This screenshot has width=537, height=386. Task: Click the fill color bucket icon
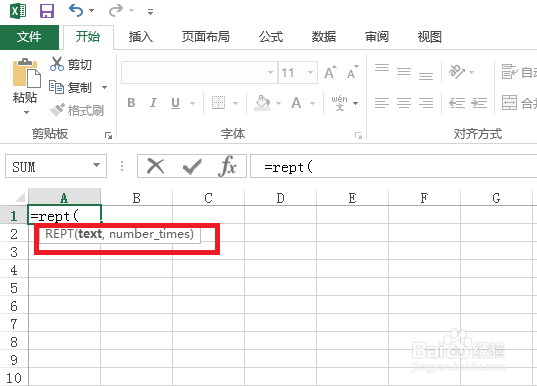point(262,103)
